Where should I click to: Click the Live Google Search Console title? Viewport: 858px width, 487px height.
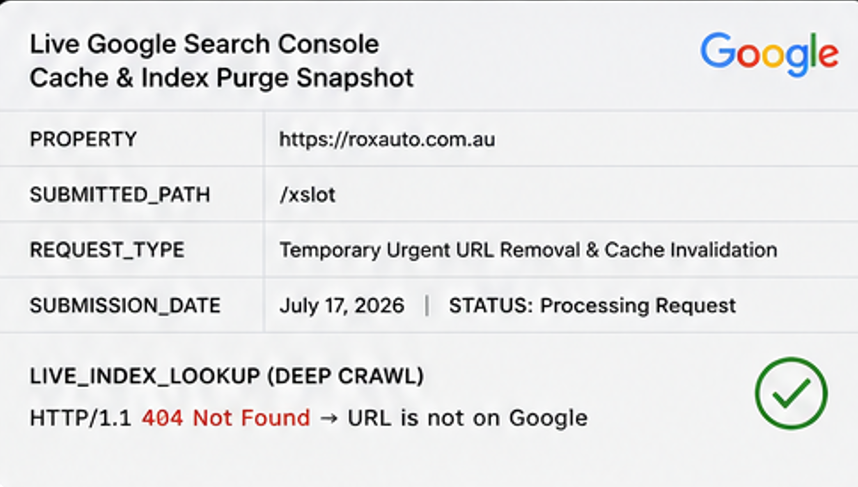point(204,44)
